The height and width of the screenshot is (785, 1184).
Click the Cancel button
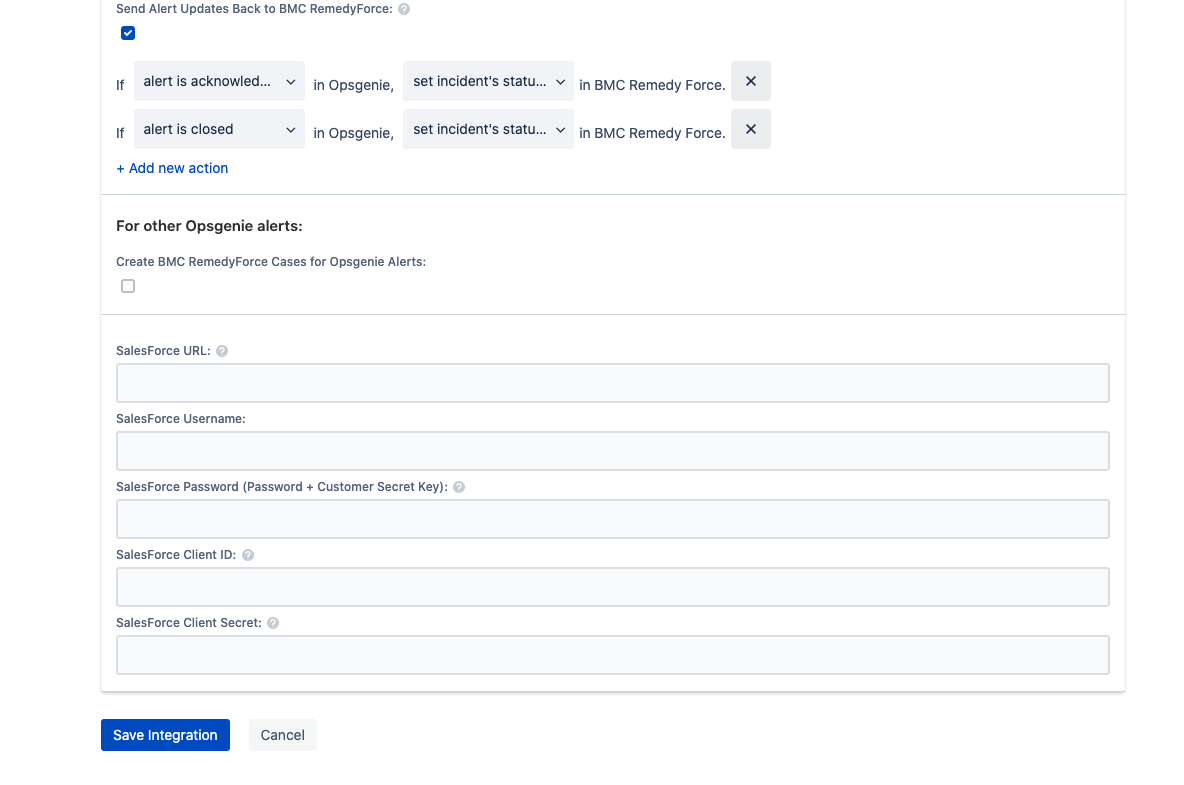coord(282,735)
